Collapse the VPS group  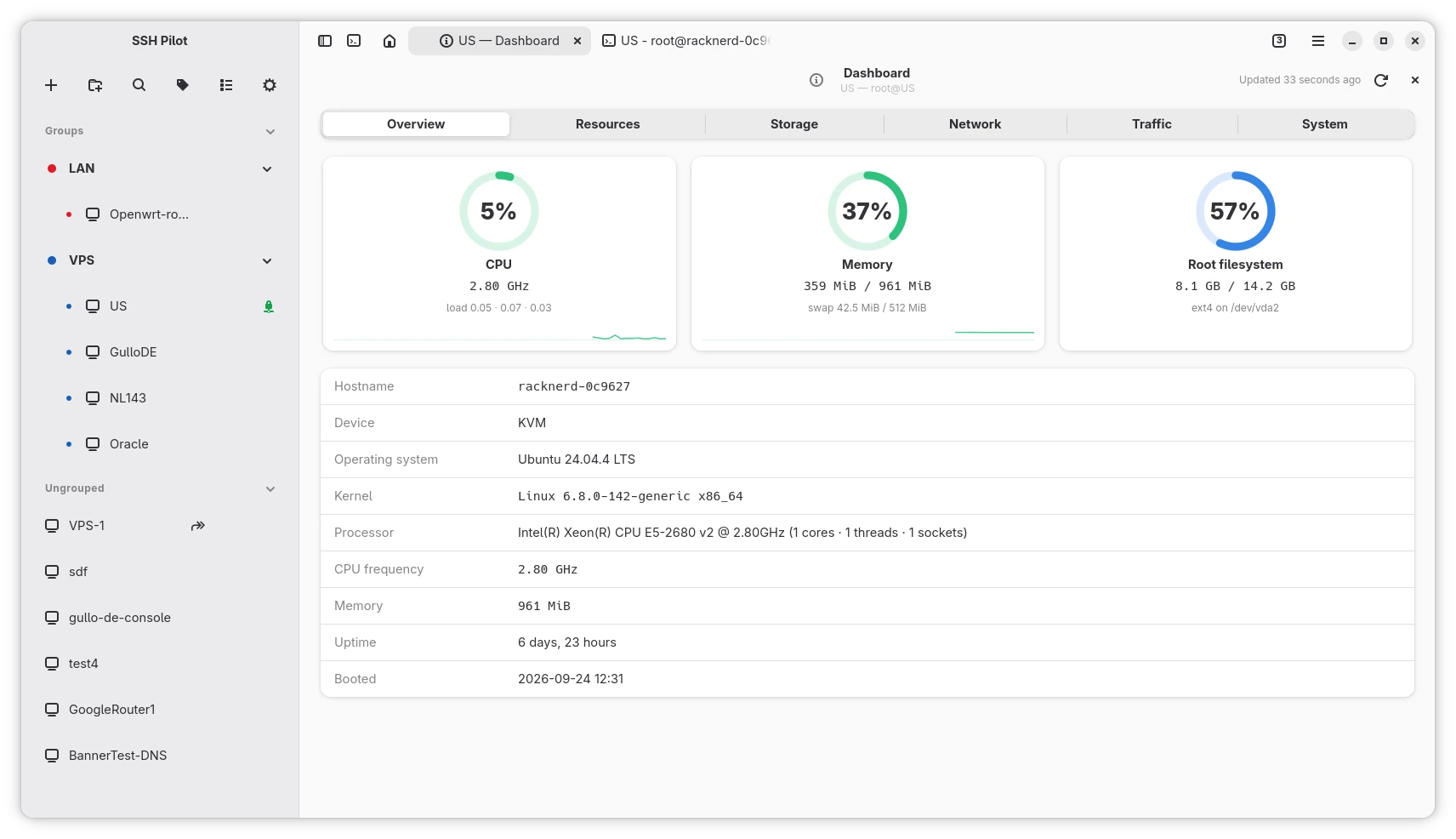click(267, 261)
